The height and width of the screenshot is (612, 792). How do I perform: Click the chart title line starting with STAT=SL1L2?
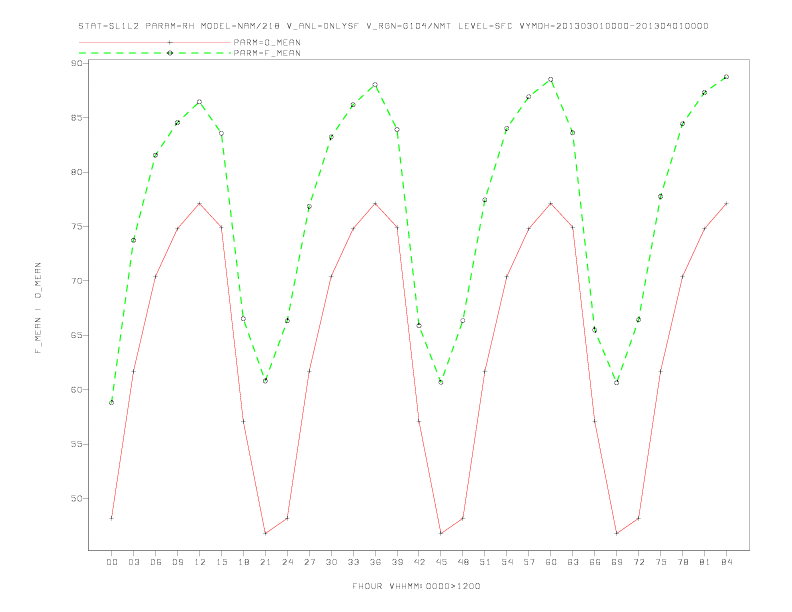point(393,26)
